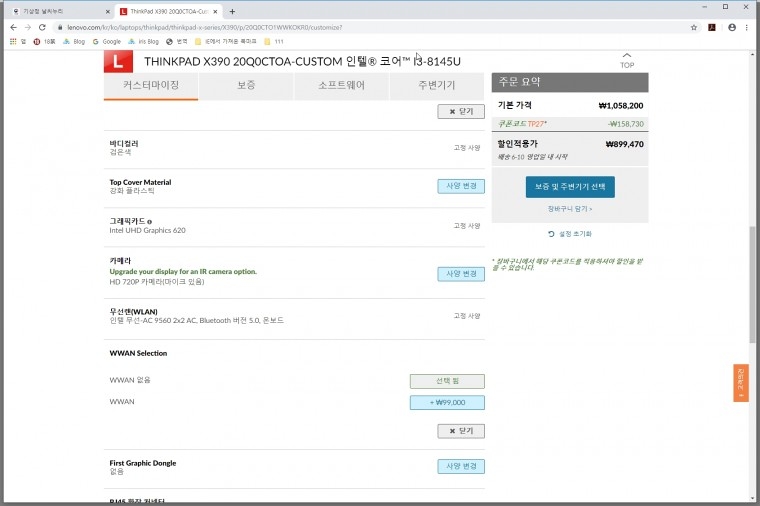Close the ThinkPad X390 tab
The height and width of the screenshot is (506, 760).
pos(215,11)
